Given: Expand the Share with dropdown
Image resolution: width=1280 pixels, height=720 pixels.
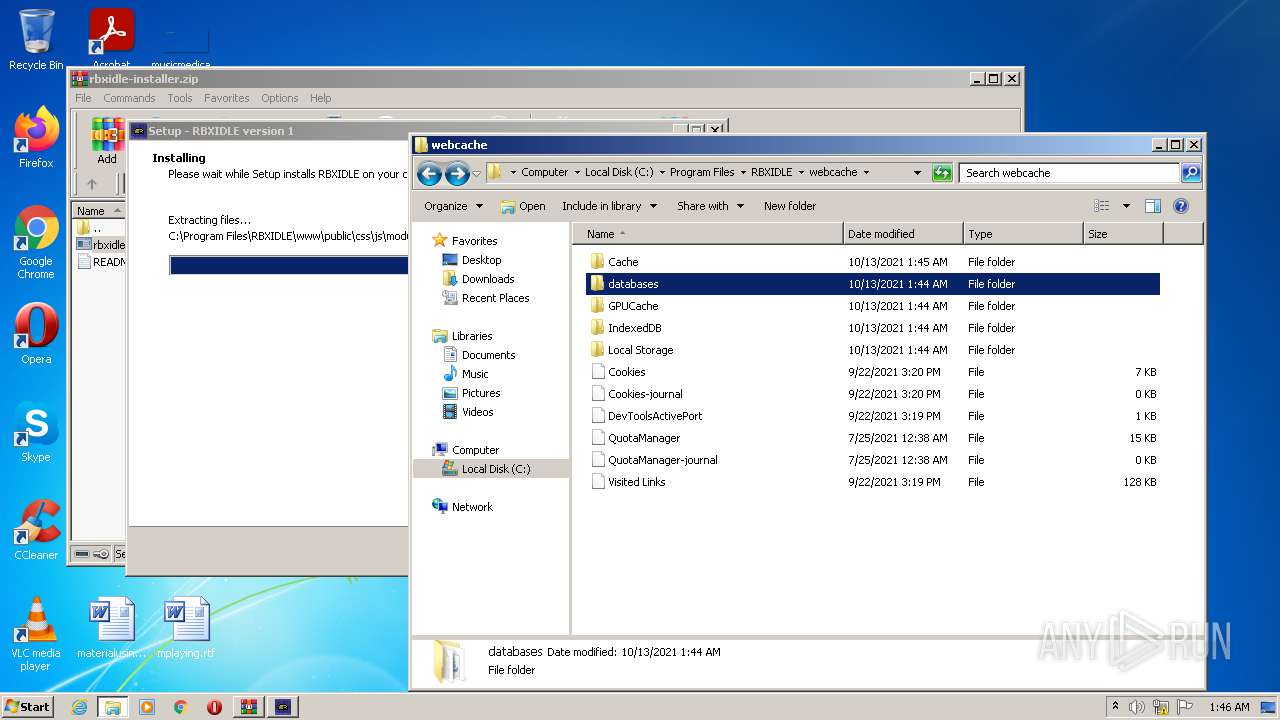Looking at the screenshot, I should [710, 206].
